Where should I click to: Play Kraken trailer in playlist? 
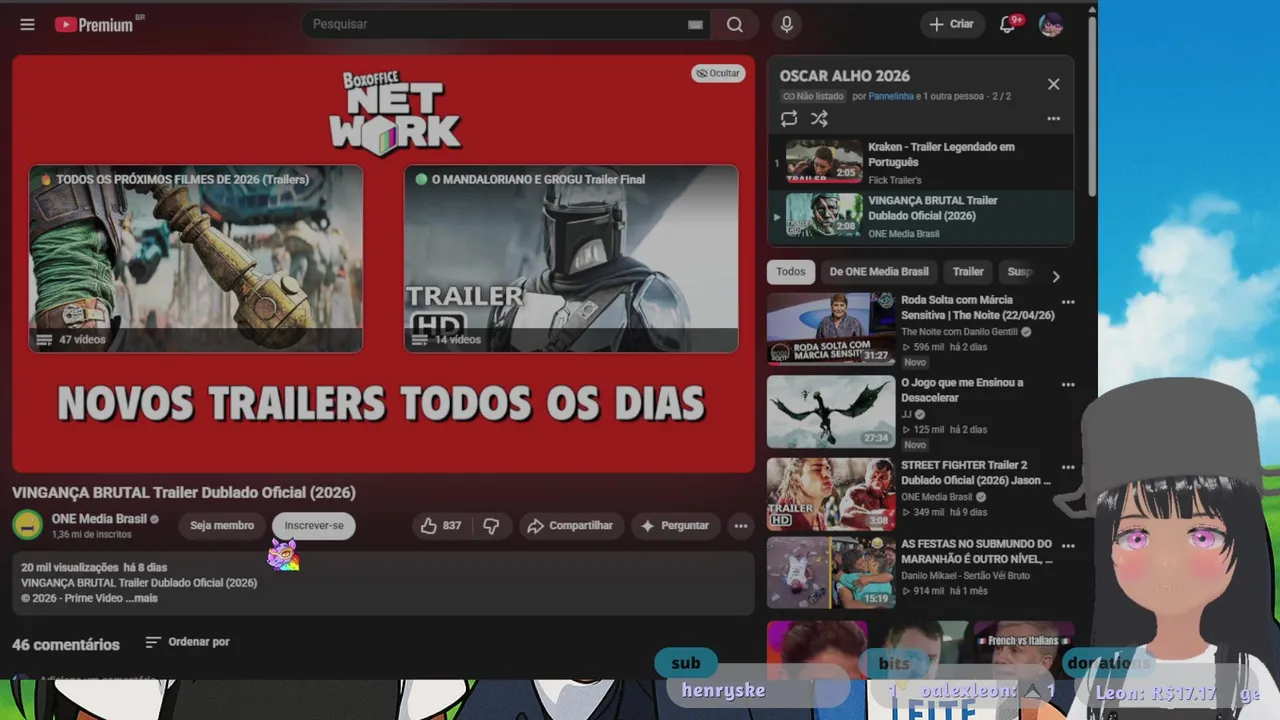[x=921, y=162]
